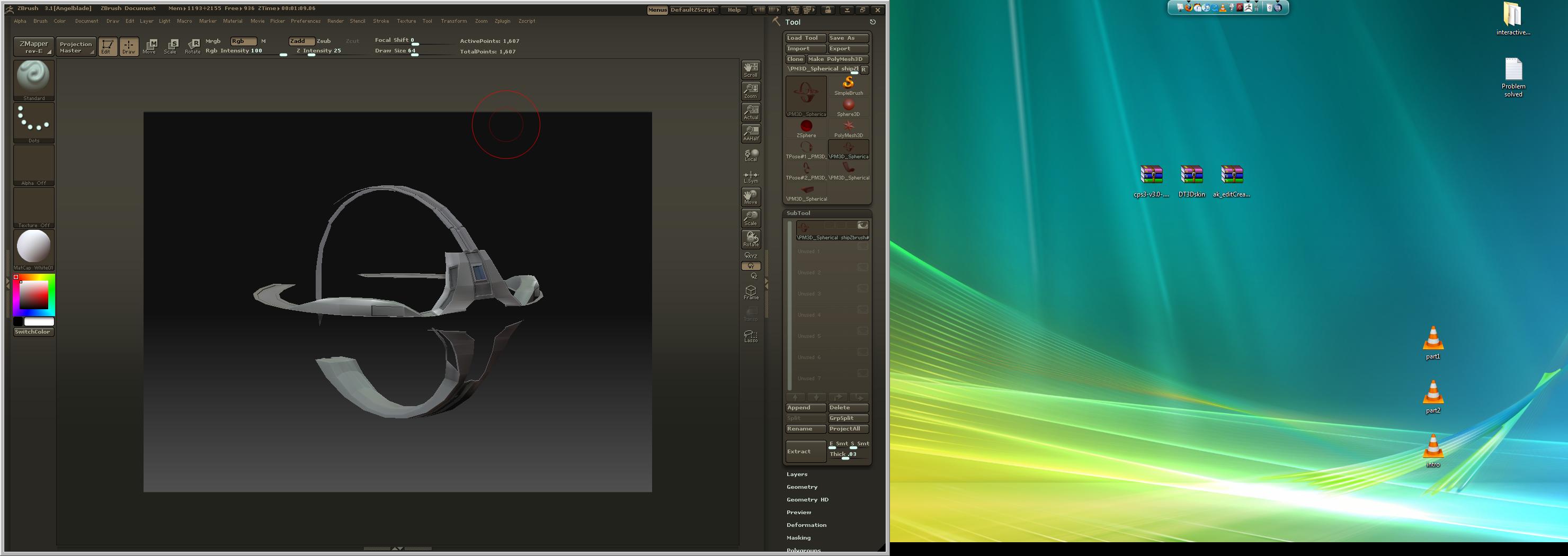
Task: Expand the Geometry HD subpalette
Action: (807, 500)
